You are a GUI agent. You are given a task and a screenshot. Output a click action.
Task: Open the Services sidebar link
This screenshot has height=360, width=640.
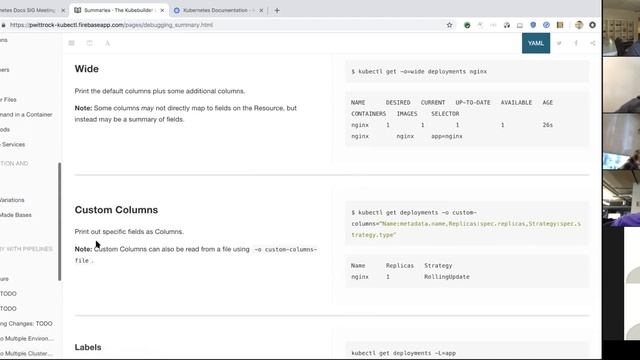coord(13,144)
